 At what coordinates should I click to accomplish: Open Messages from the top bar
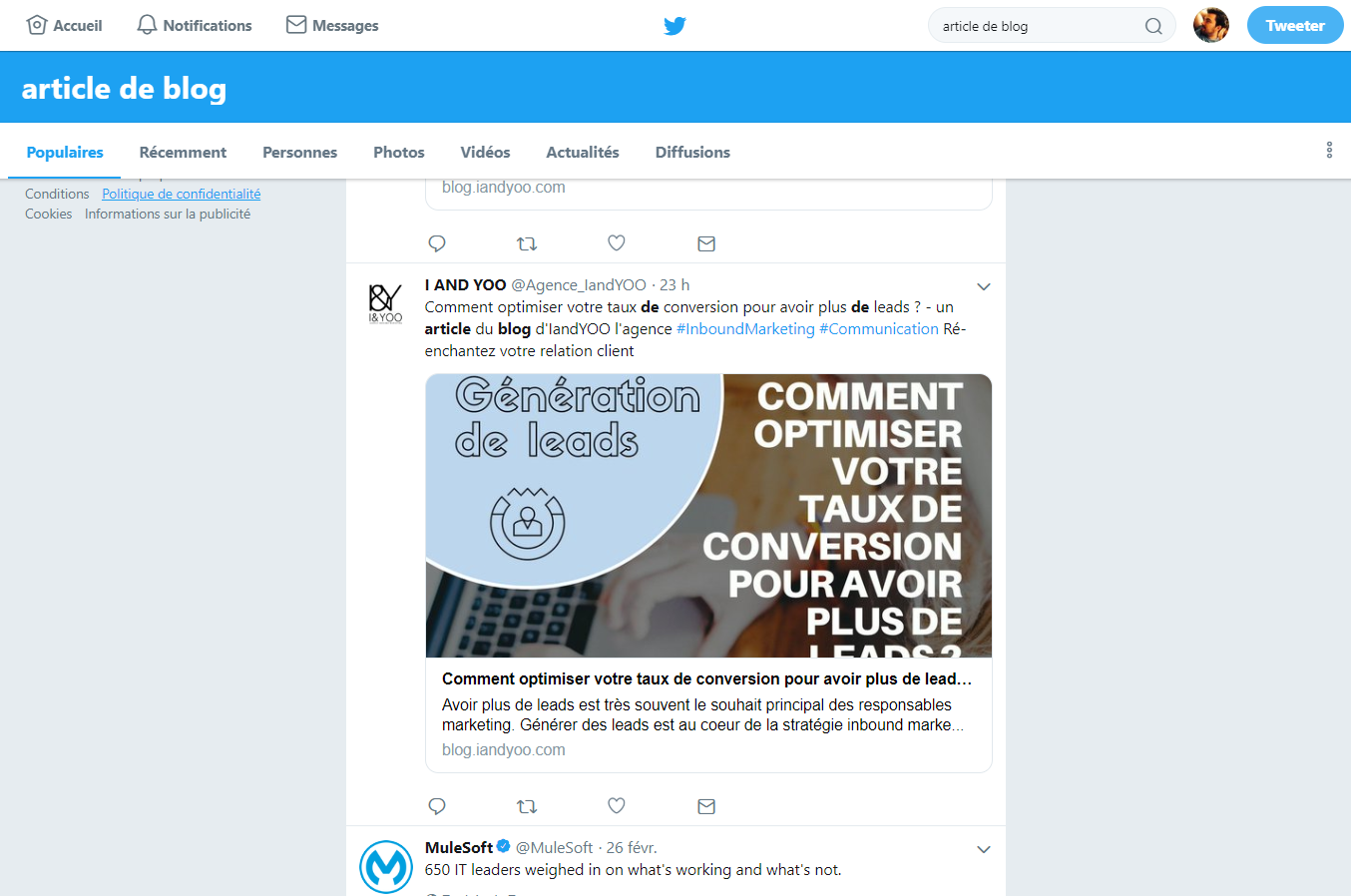(332, 25)
